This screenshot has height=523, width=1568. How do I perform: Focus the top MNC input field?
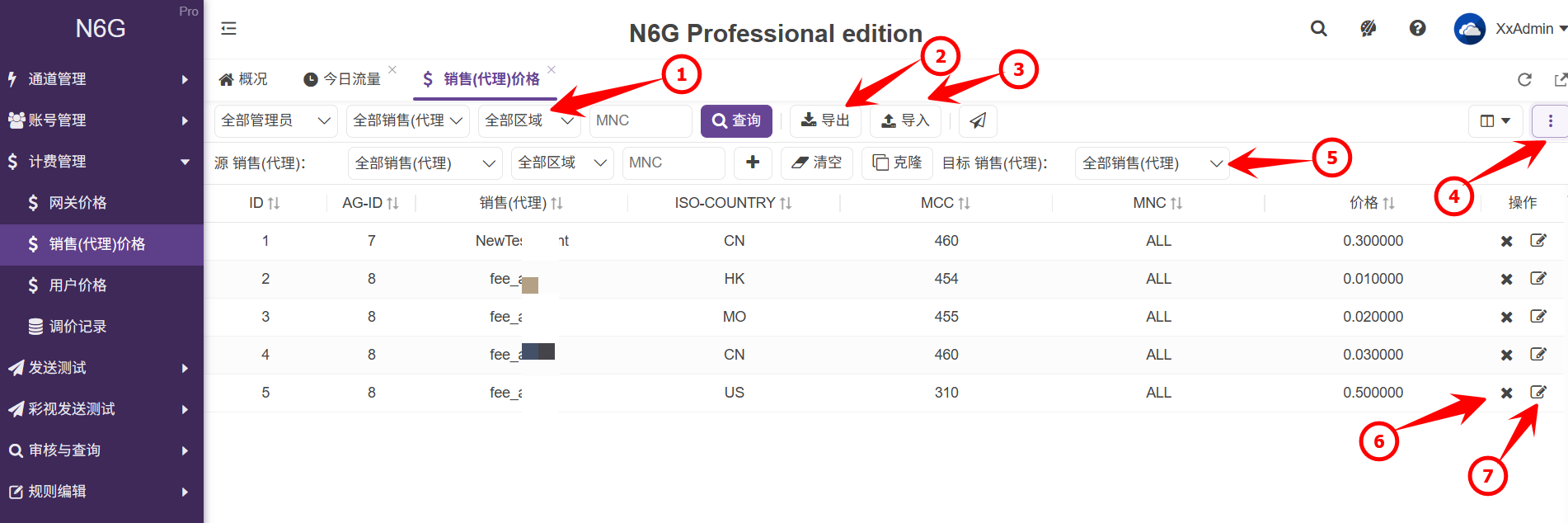click(641, 120)
